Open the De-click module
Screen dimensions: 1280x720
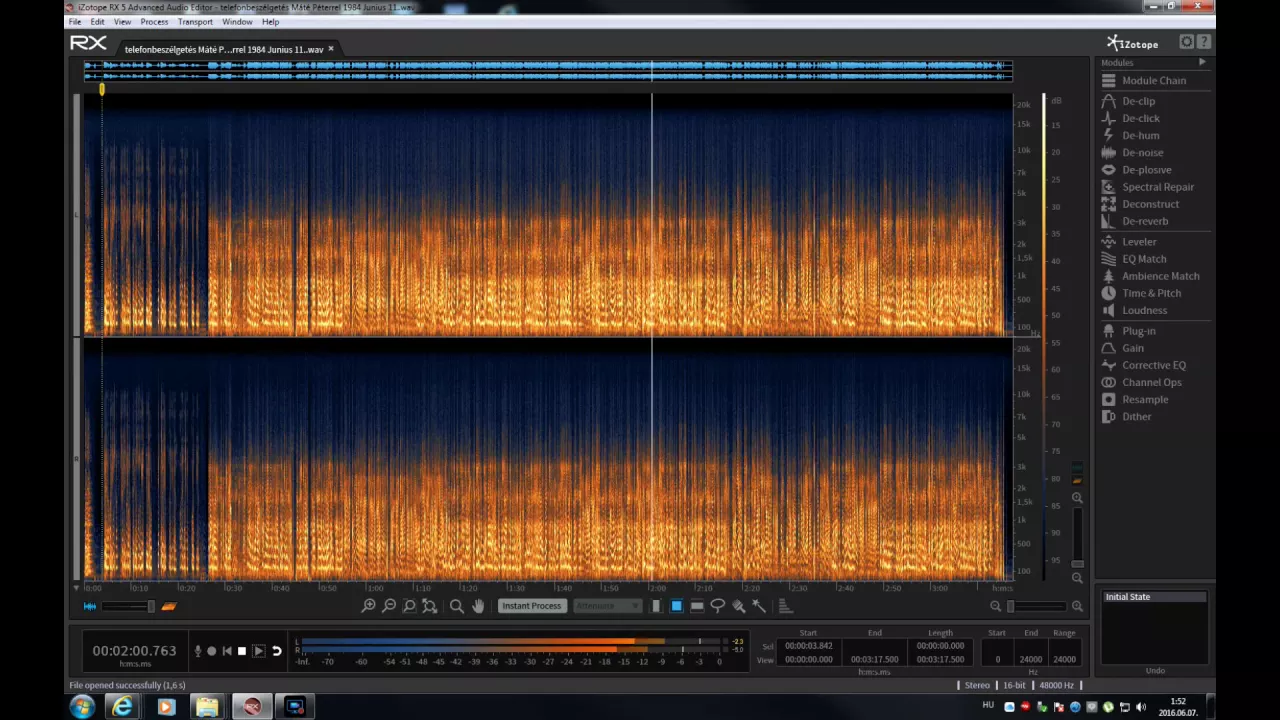click(x=1130, y=118)
